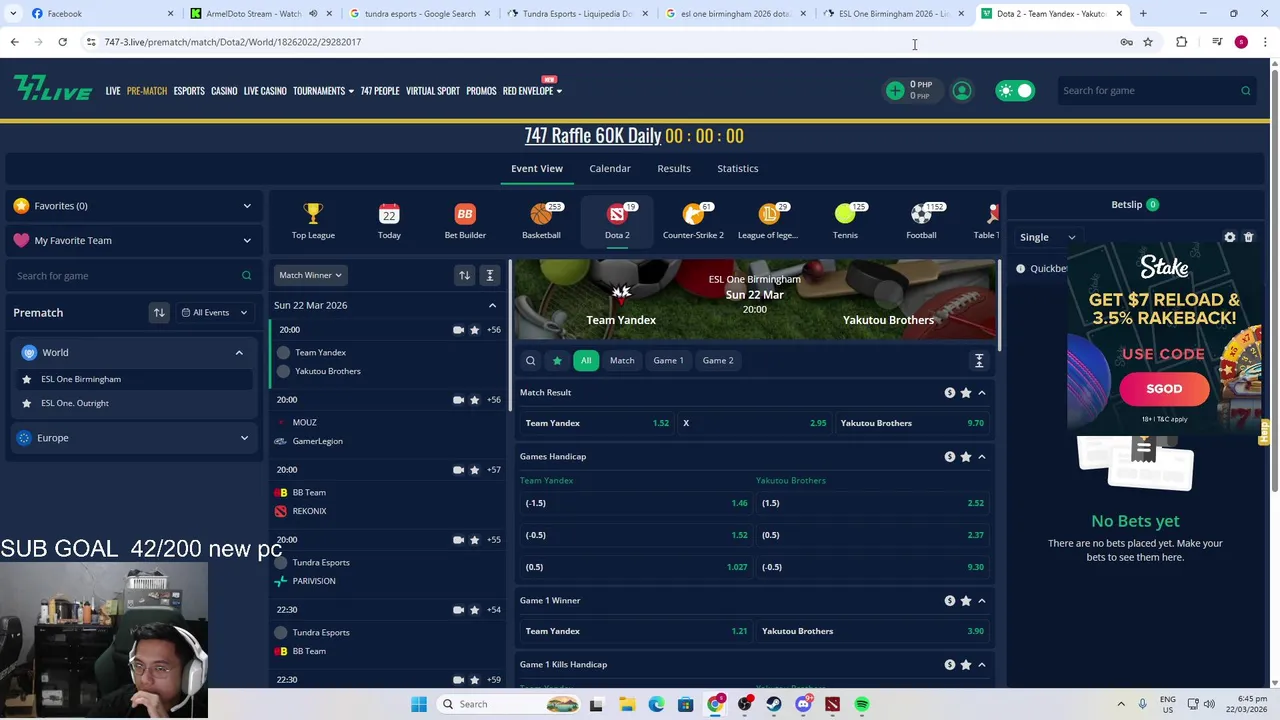Click cashout dollar icon on Match Result
Viewport: 1280px width, 720px height.
coord(949,393)
